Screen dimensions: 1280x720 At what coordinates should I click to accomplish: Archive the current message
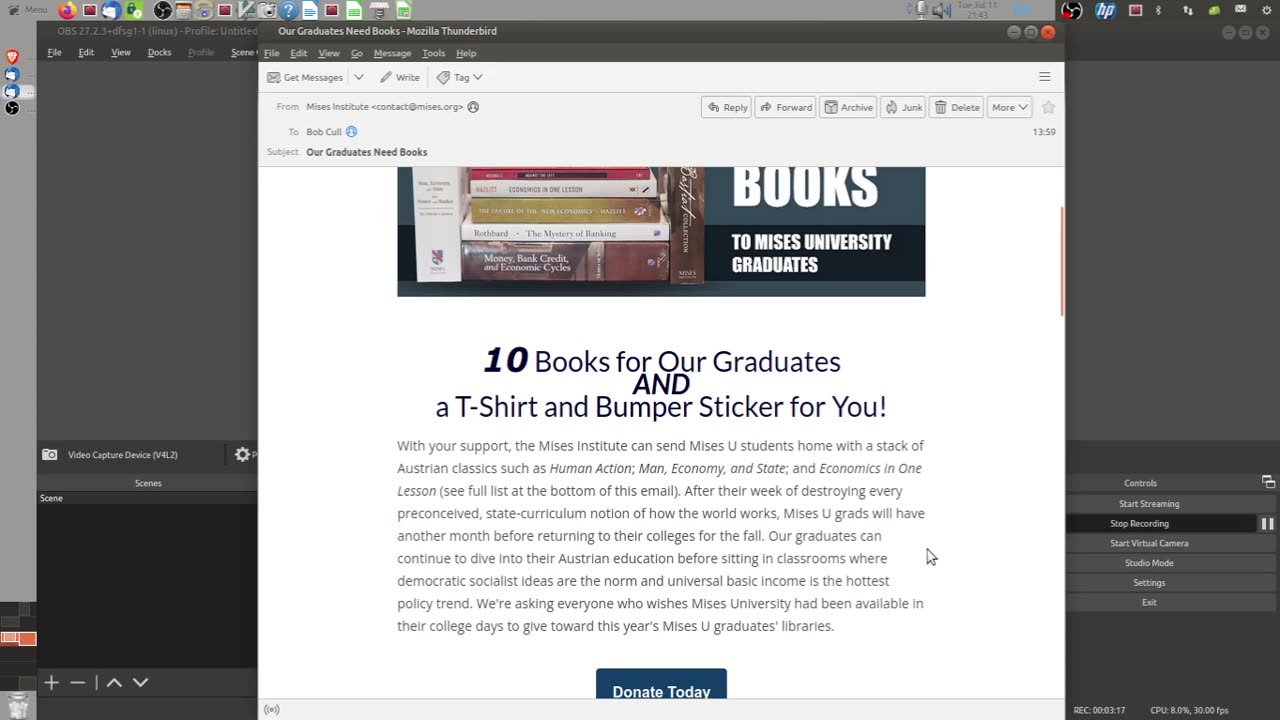point(848,107)
